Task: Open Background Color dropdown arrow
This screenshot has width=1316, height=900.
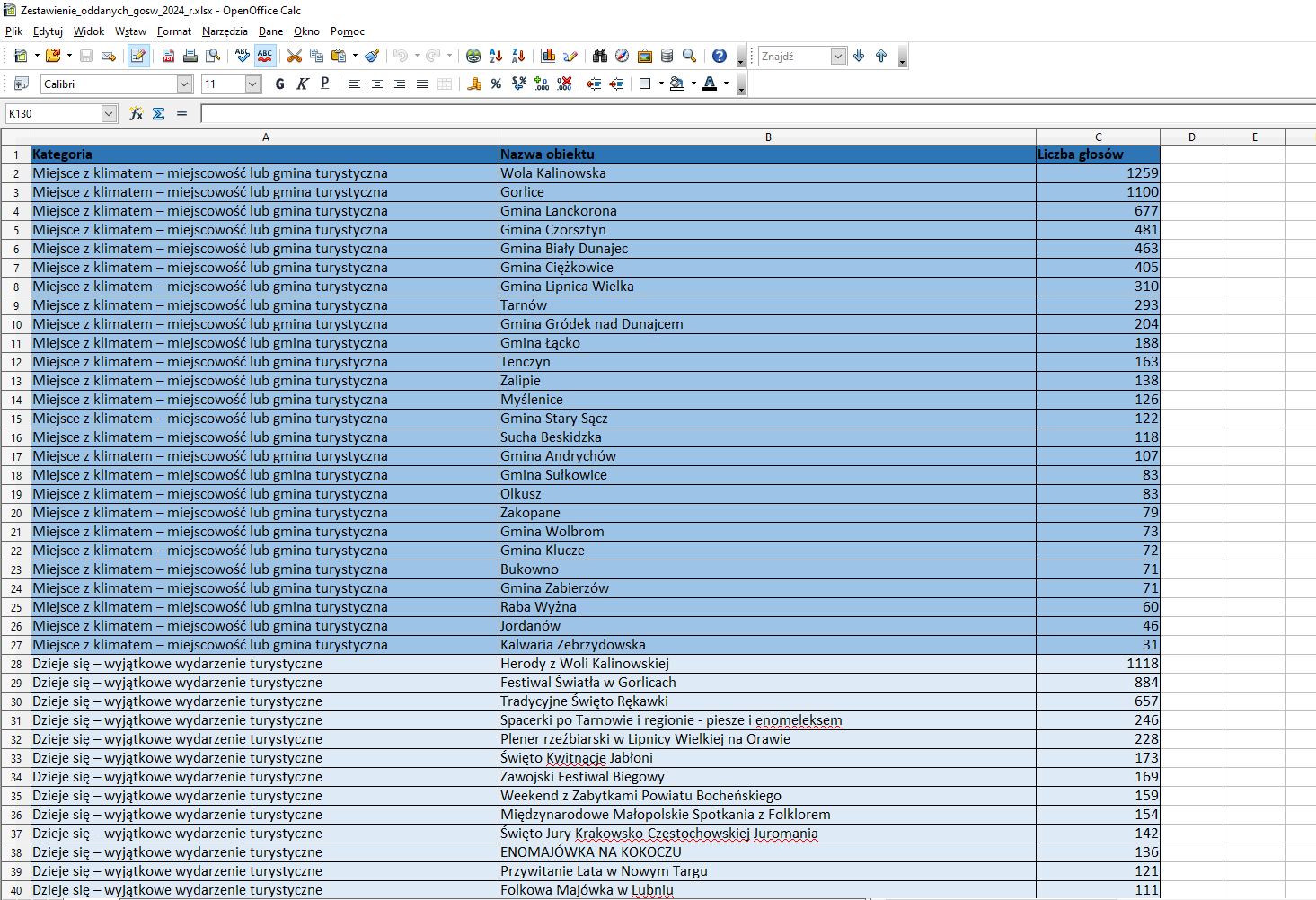Action: [693, 84]
